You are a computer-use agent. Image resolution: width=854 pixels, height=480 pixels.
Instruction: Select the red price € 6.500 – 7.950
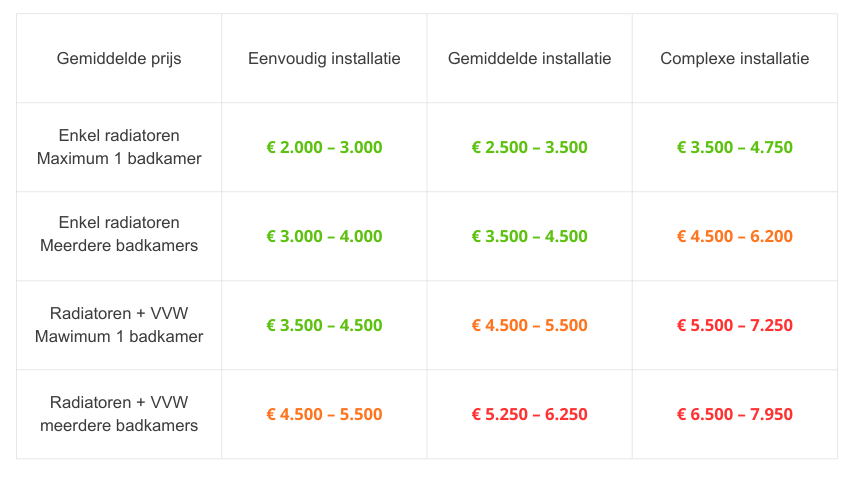click(734, 415)
